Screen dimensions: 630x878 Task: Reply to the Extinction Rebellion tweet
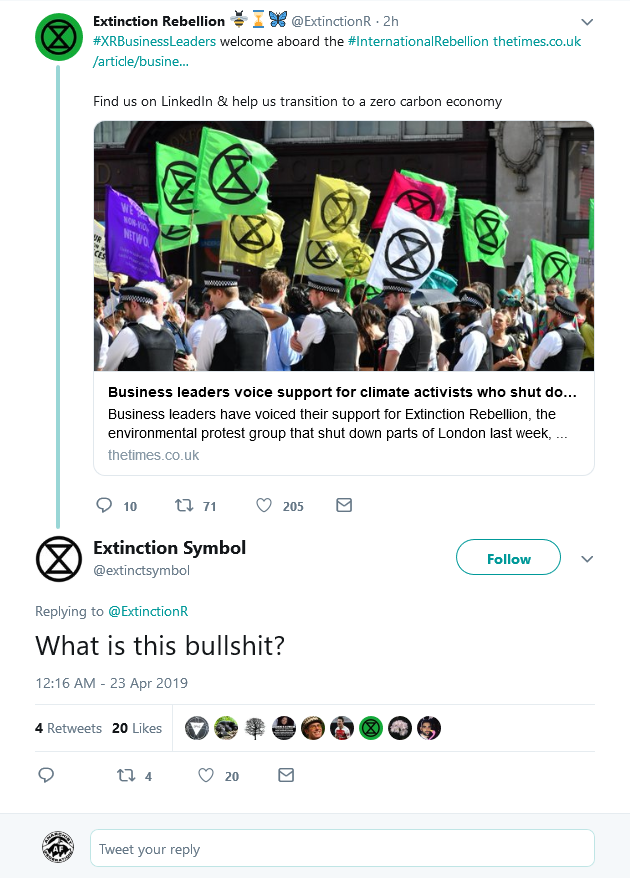coord(104,506)
